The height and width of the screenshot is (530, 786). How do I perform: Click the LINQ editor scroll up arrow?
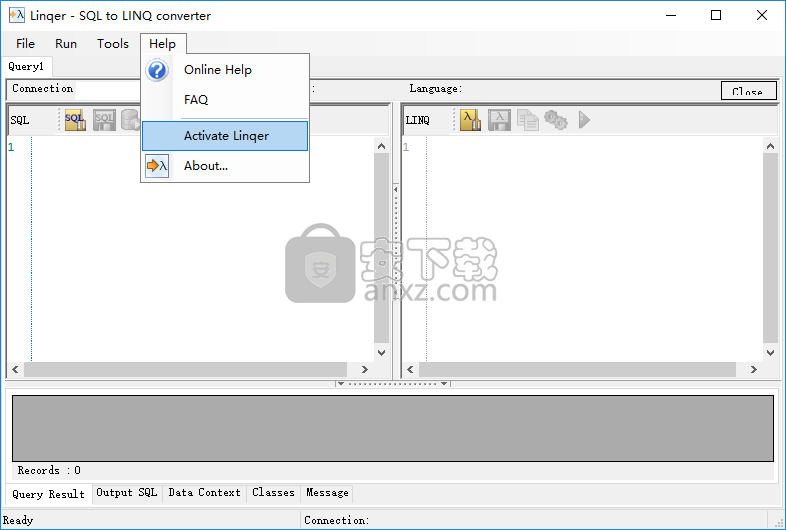click(x=770, y=146)
